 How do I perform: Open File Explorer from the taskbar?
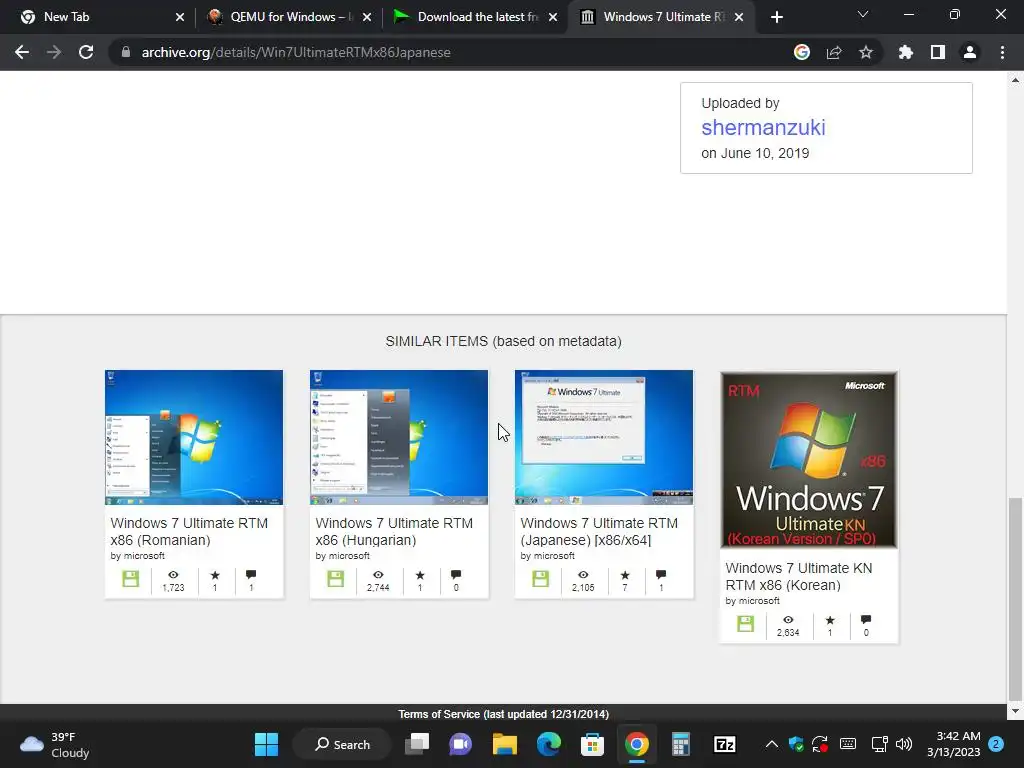pos(505,744)
